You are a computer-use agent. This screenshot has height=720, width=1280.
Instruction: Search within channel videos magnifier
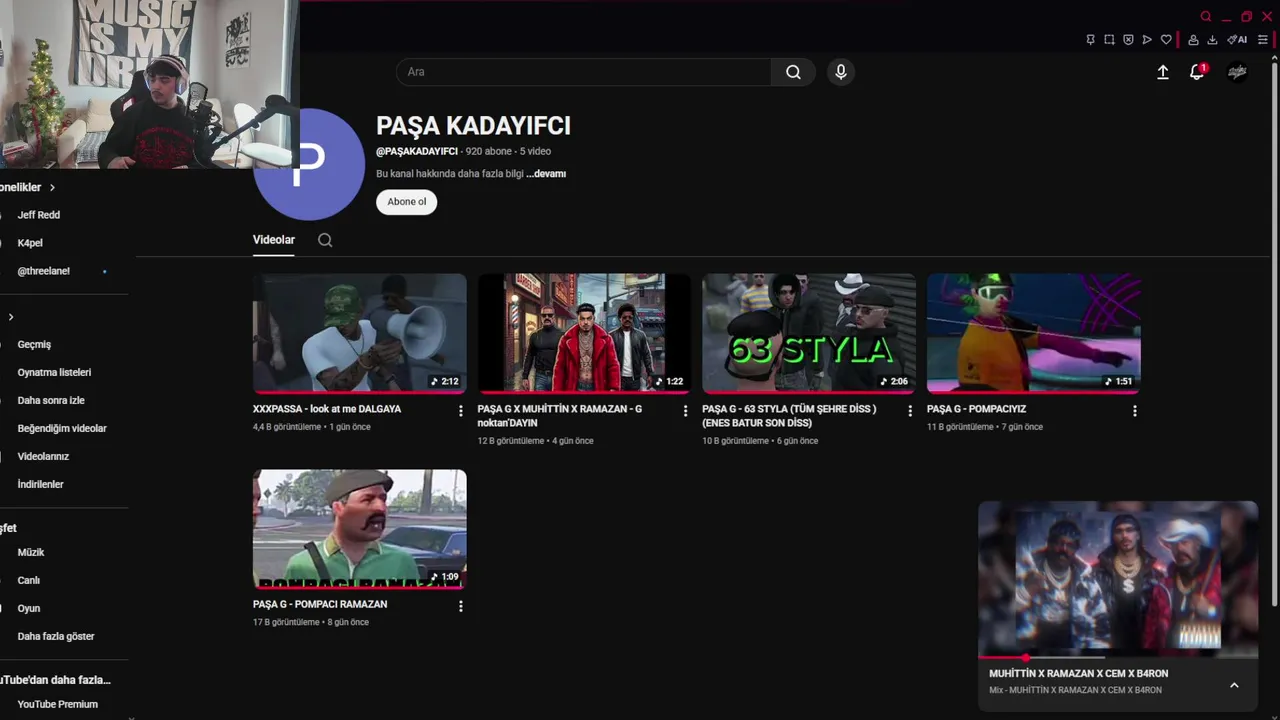click(x=325, y=240)
